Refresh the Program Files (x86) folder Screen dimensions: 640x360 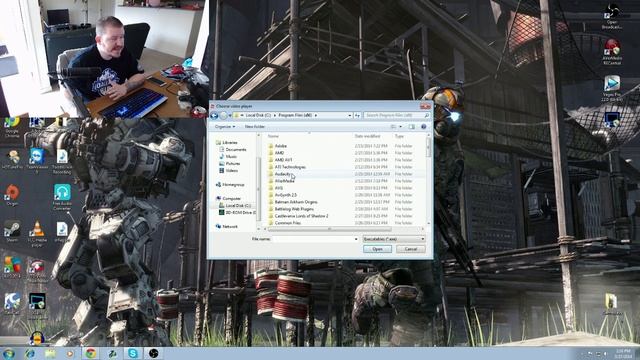[357, 116]
